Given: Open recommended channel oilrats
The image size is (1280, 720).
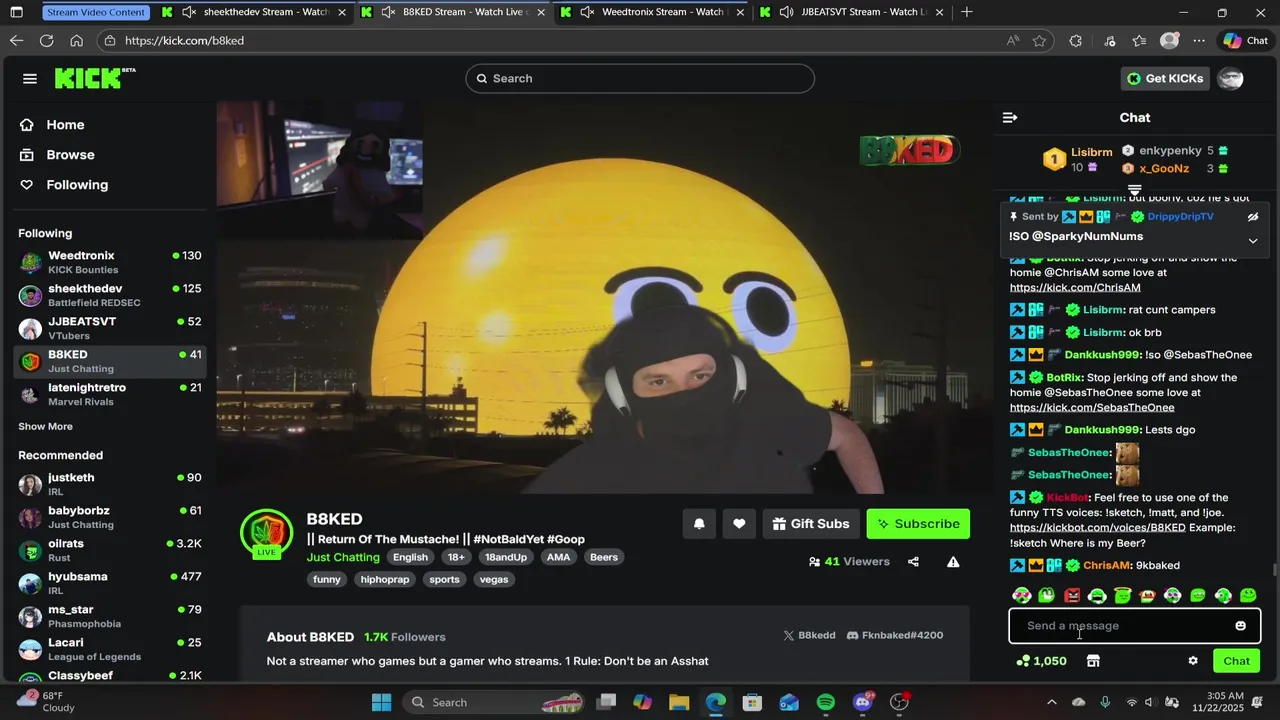Looking at the screenshot, I should pyautogui.click(x=110, y=550).
